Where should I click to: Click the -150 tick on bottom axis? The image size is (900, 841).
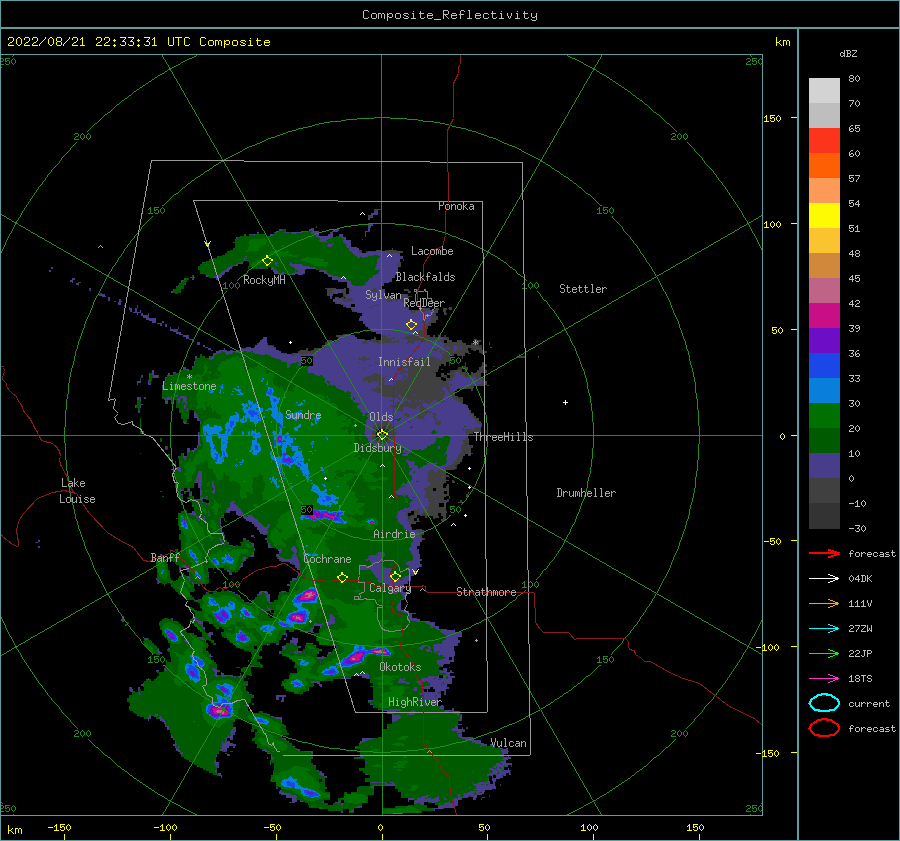[x=59, y=827]
